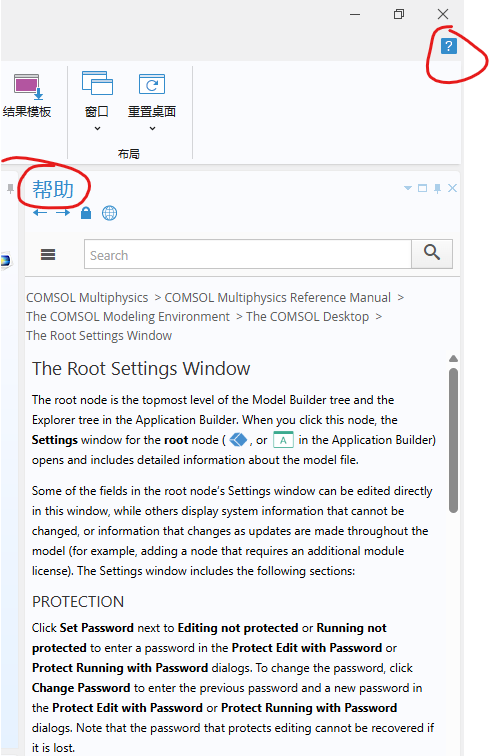
Task: Click the 窗口 windows icon
Action: [97, 83]
